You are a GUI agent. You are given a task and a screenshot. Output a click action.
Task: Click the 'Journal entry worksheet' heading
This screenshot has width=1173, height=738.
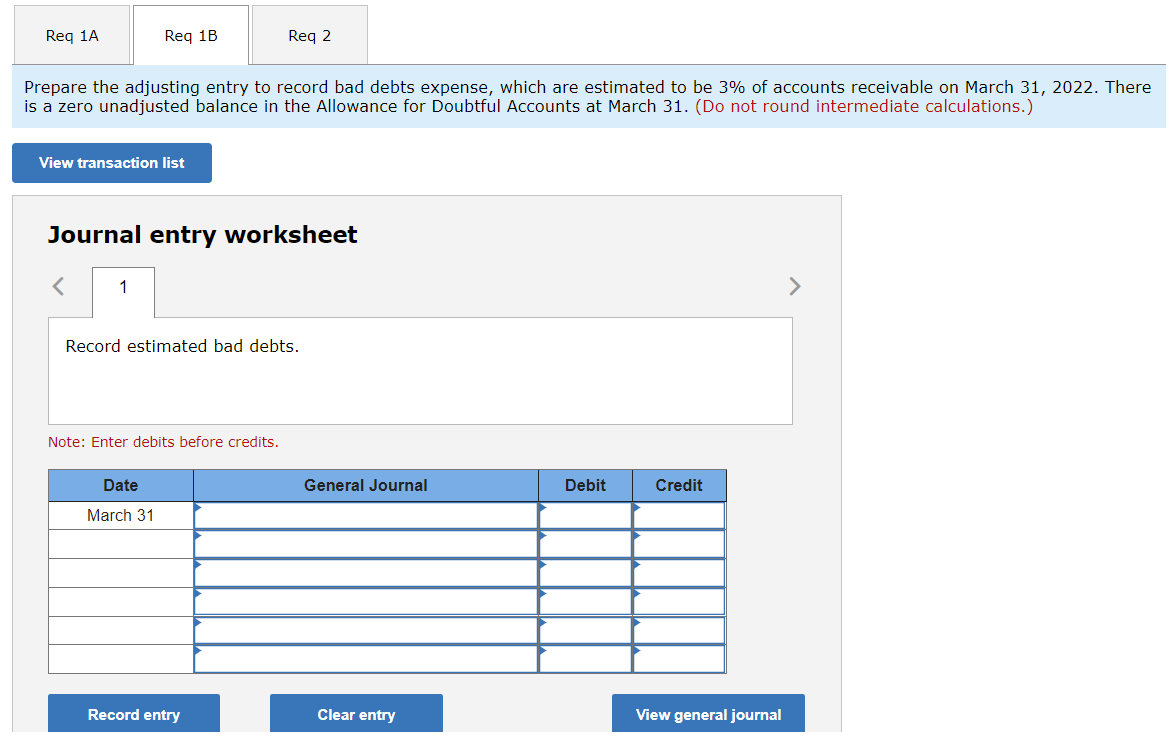(203, 235)
